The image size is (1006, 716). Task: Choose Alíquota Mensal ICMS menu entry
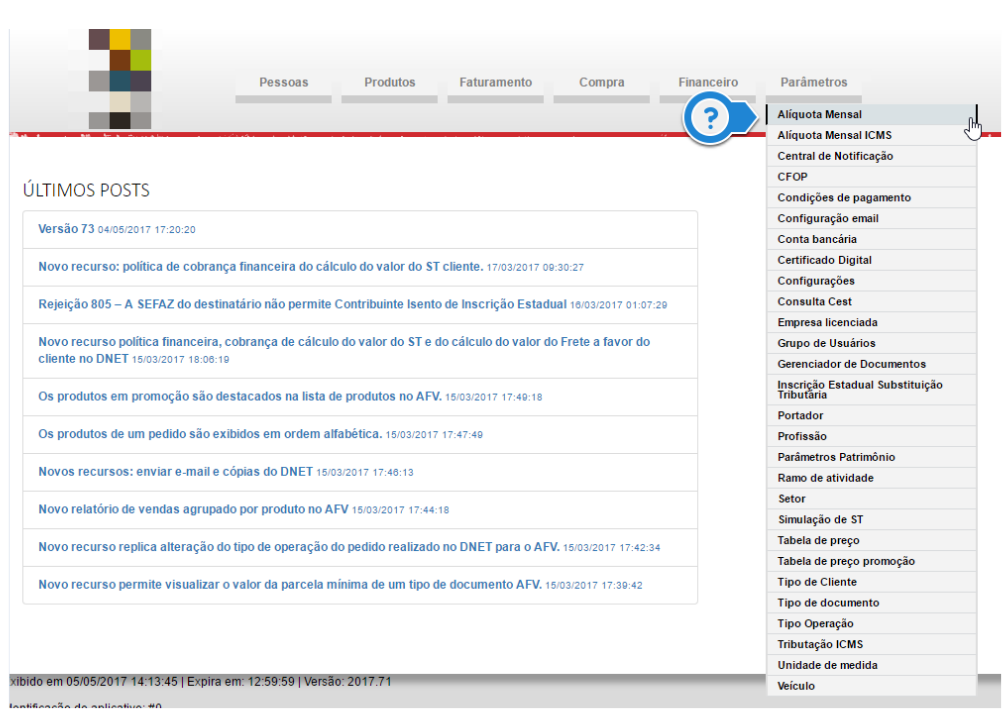(834, 135)
